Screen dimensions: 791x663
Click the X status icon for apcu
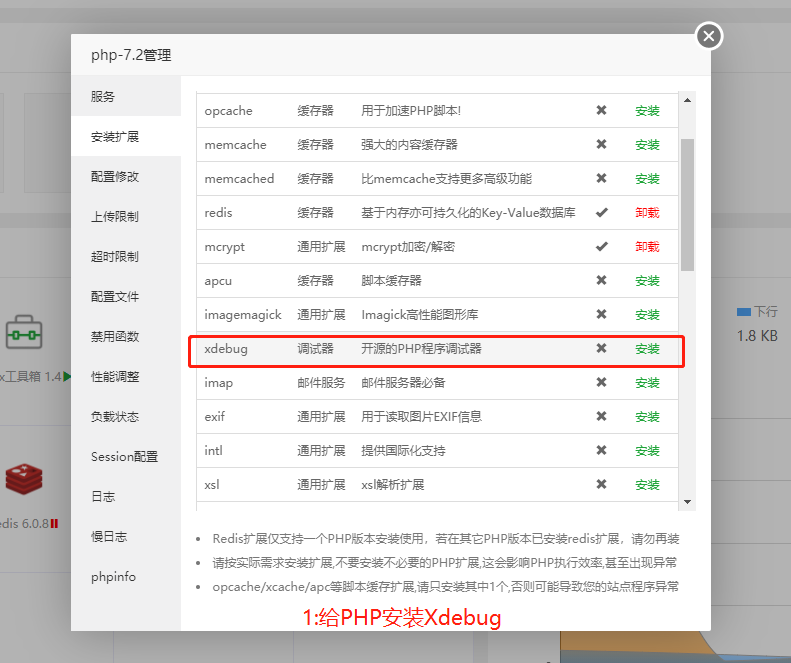pyautogui.click(x=601, y=280)
